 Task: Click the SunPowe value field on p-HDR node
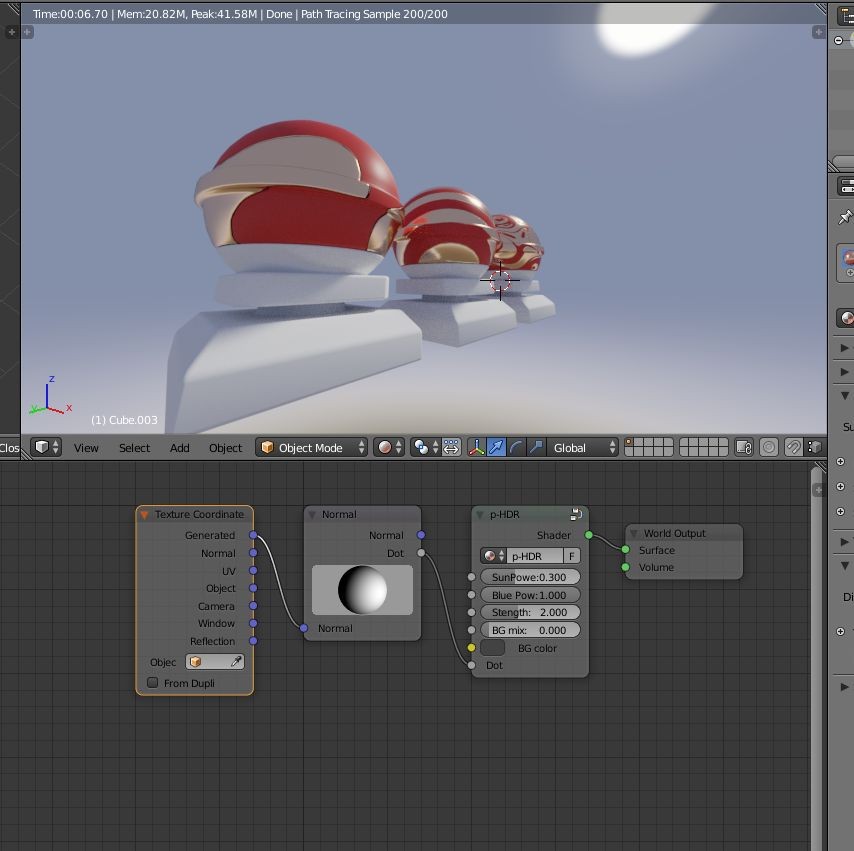530,577
